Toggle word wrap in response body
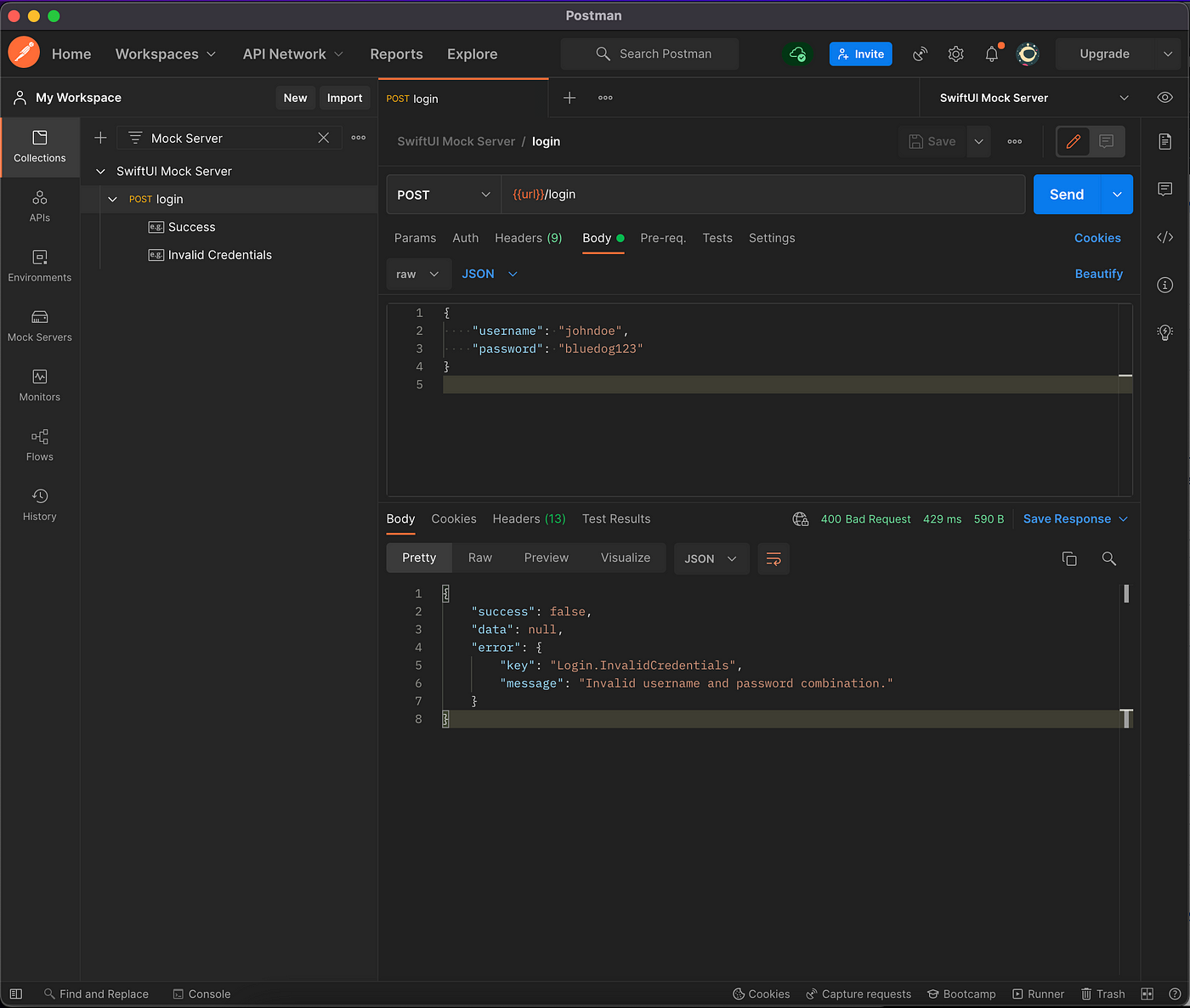The width and height of the screenshot is (1190, 1008). [x=773, y=558]
